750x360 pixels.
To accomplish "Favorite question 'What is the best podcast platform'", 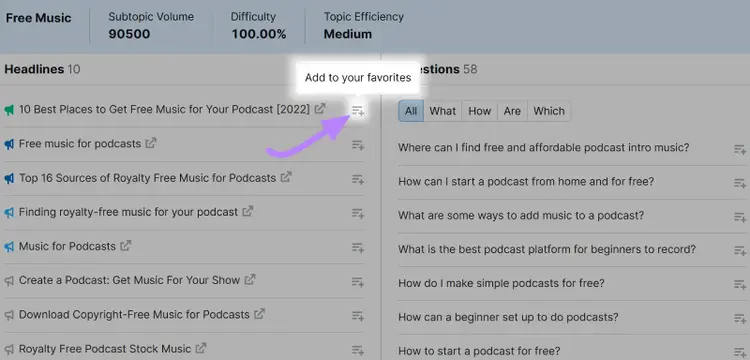I will pyautogui.click(x=740, y=251).
